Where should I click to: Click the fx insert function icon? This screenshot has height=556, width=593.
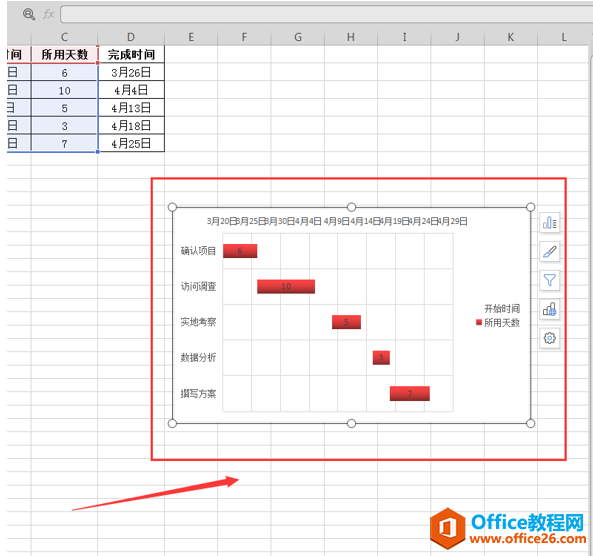tap(48, 14)
